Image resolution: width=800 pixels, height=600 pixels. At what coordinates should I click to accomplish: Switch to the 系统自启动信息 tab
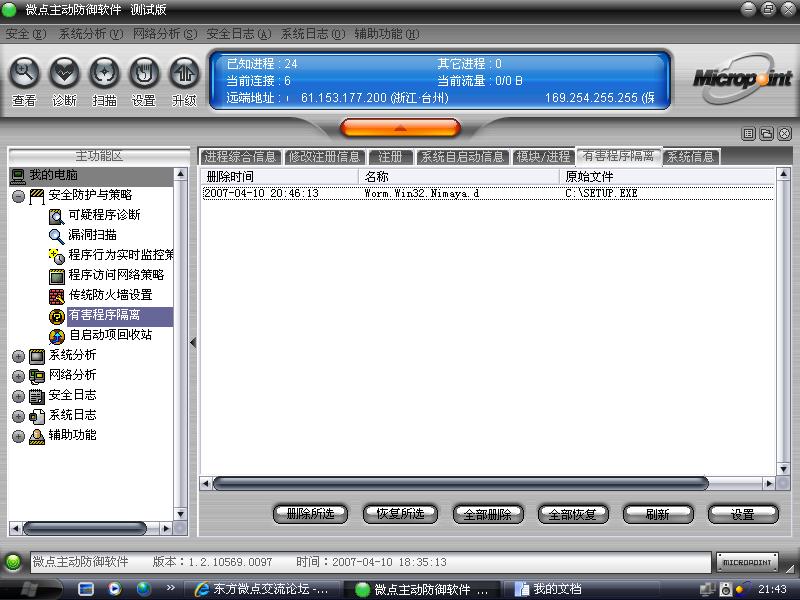pos(462,157)
